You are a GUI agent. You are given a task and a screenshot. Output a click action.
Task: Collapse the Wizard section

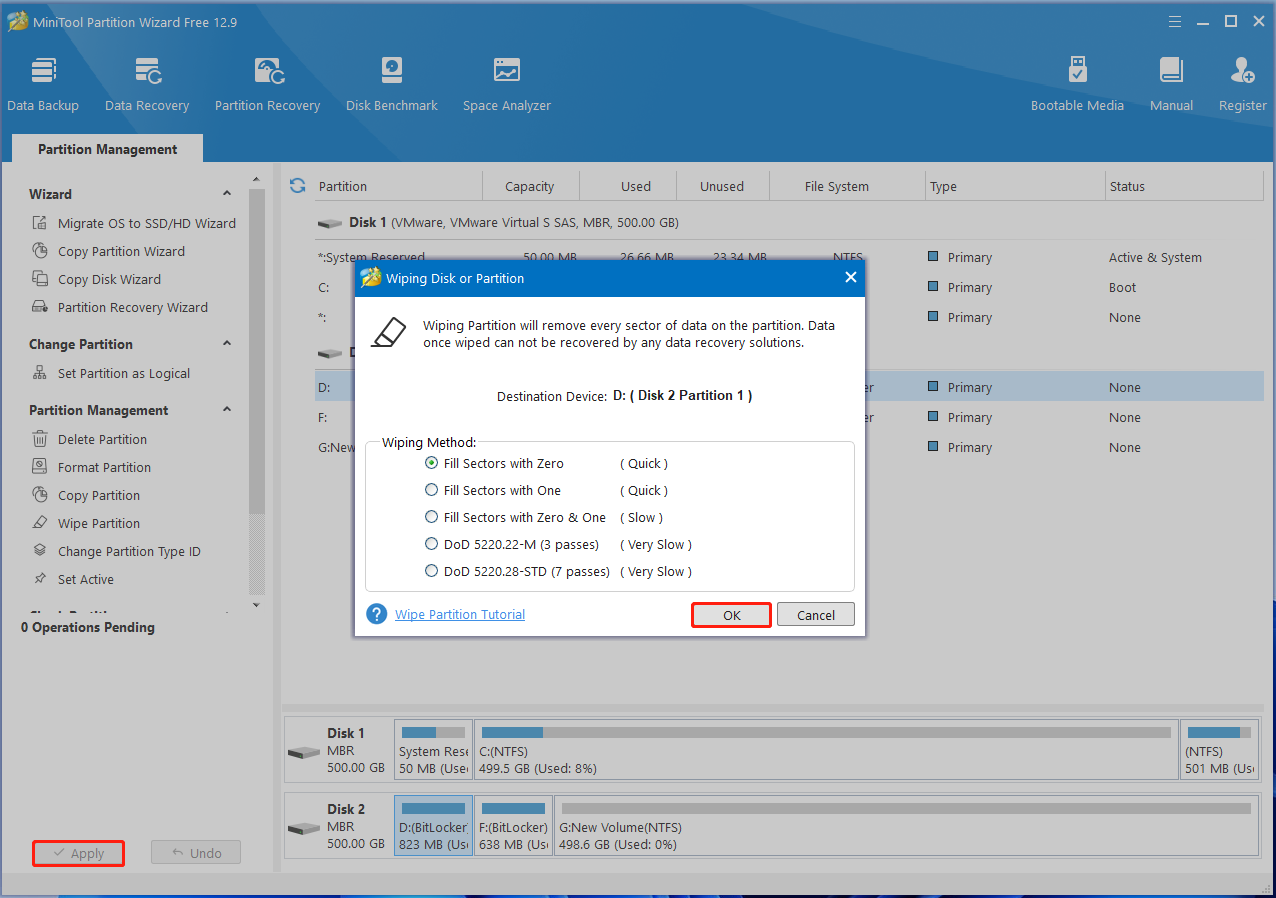tap(226, 193)
